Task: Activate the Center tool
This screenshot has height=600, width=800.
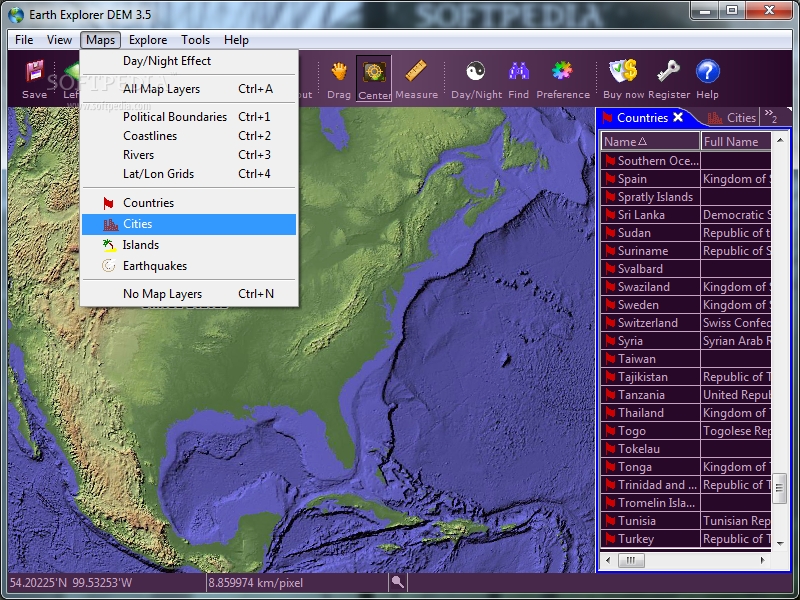Action: coord(374,78)
